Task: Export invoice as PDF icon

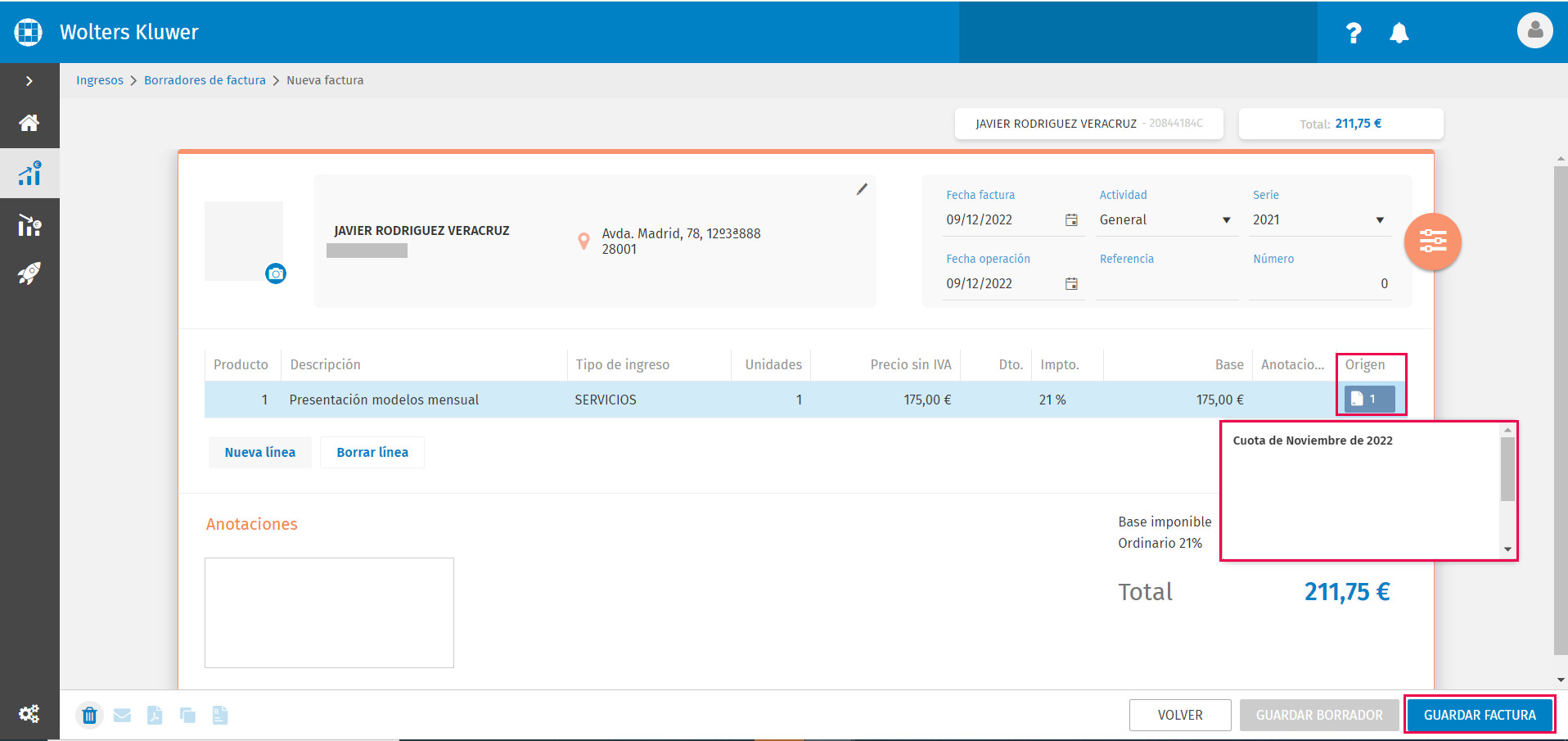Action: (155, 716)
